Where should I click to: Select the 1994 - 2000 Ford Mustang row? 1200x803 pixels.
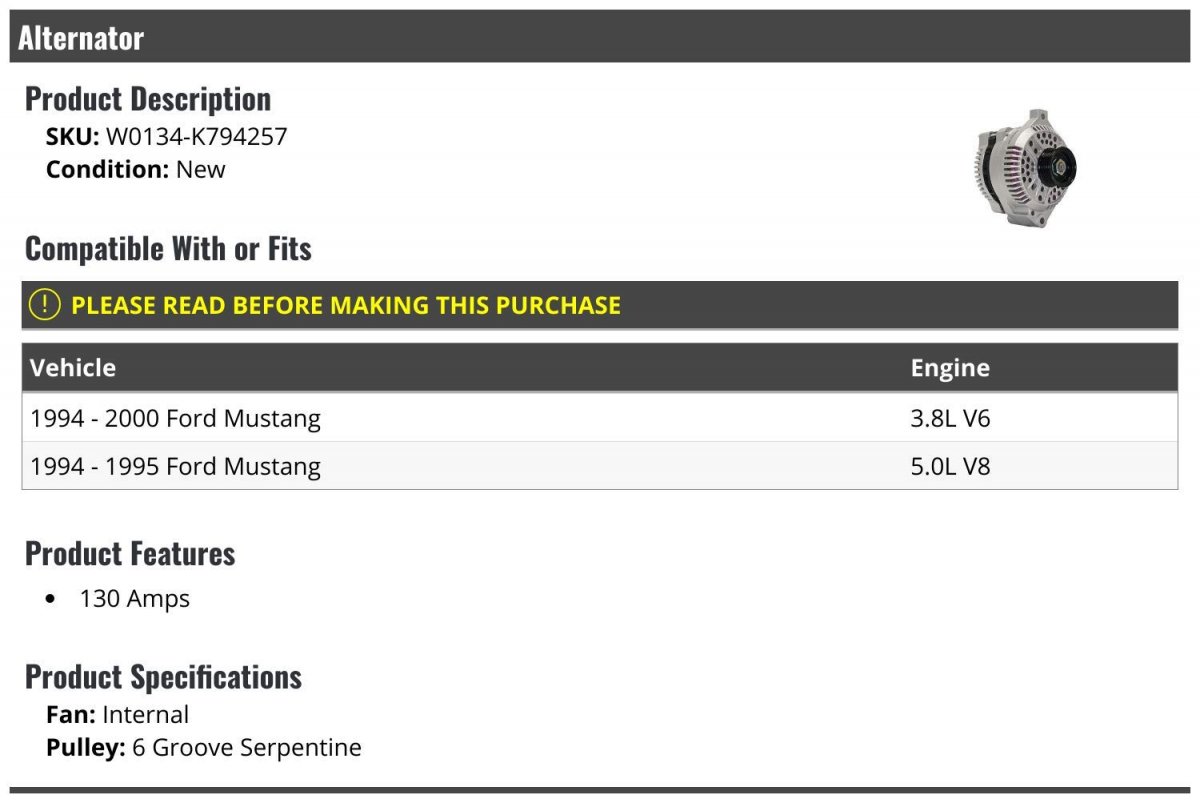coord(176,418)
